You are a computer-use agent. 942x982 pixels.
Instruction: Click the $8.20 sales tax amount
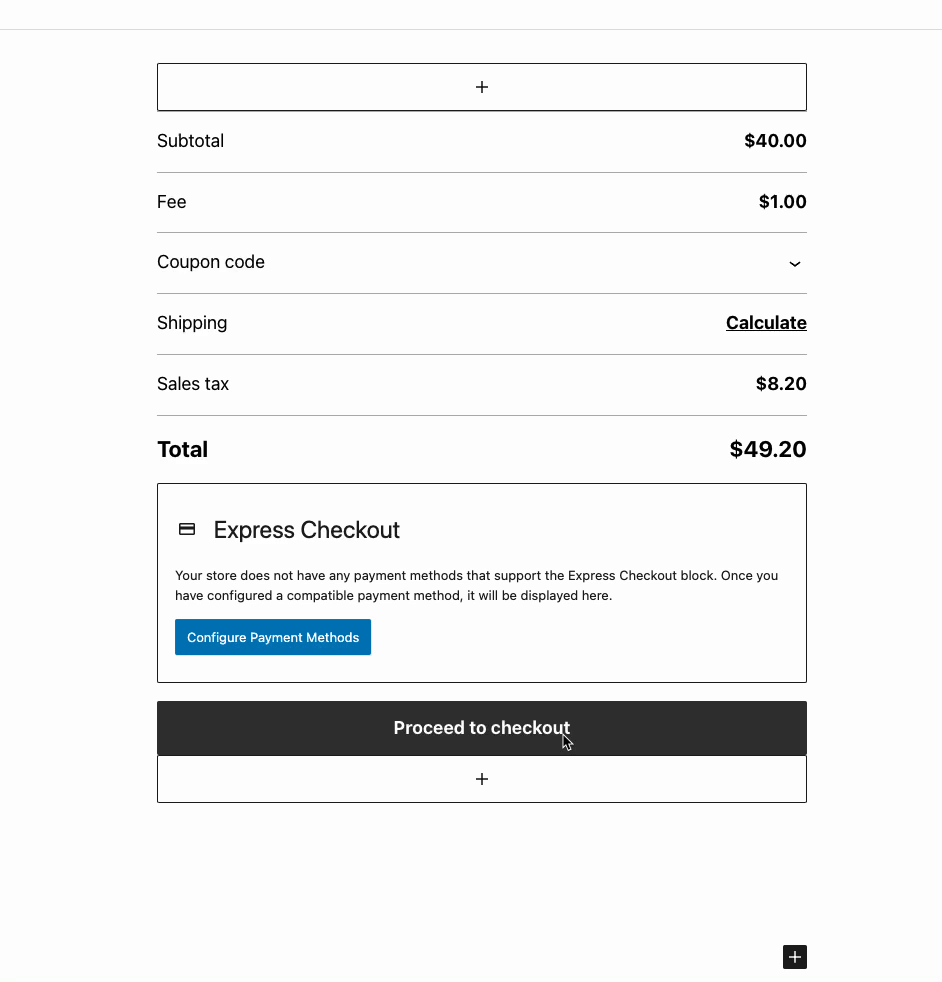pos(781,384)
